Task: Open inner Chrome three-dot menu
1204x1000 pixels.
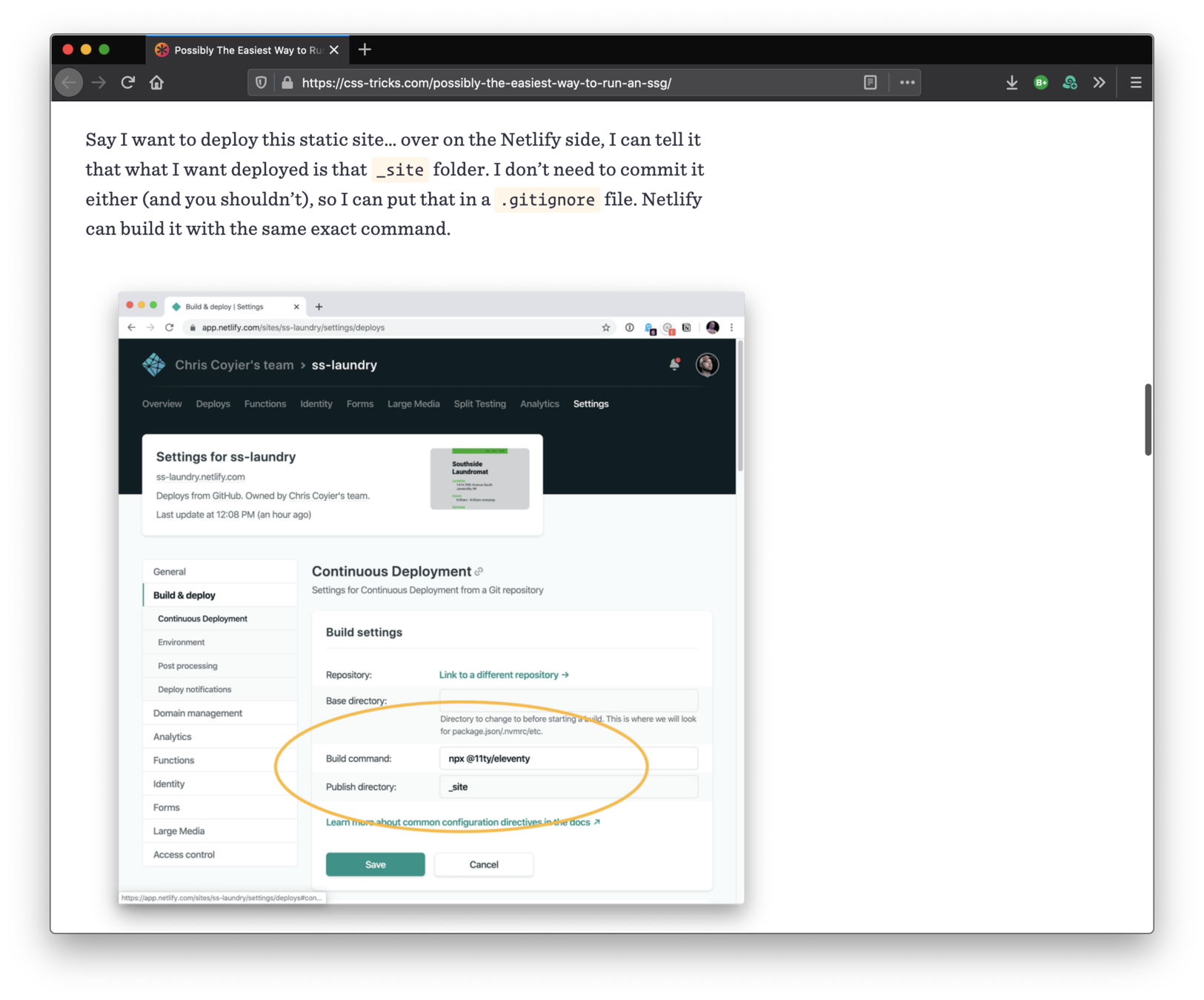Action: (x=731, y=327)
